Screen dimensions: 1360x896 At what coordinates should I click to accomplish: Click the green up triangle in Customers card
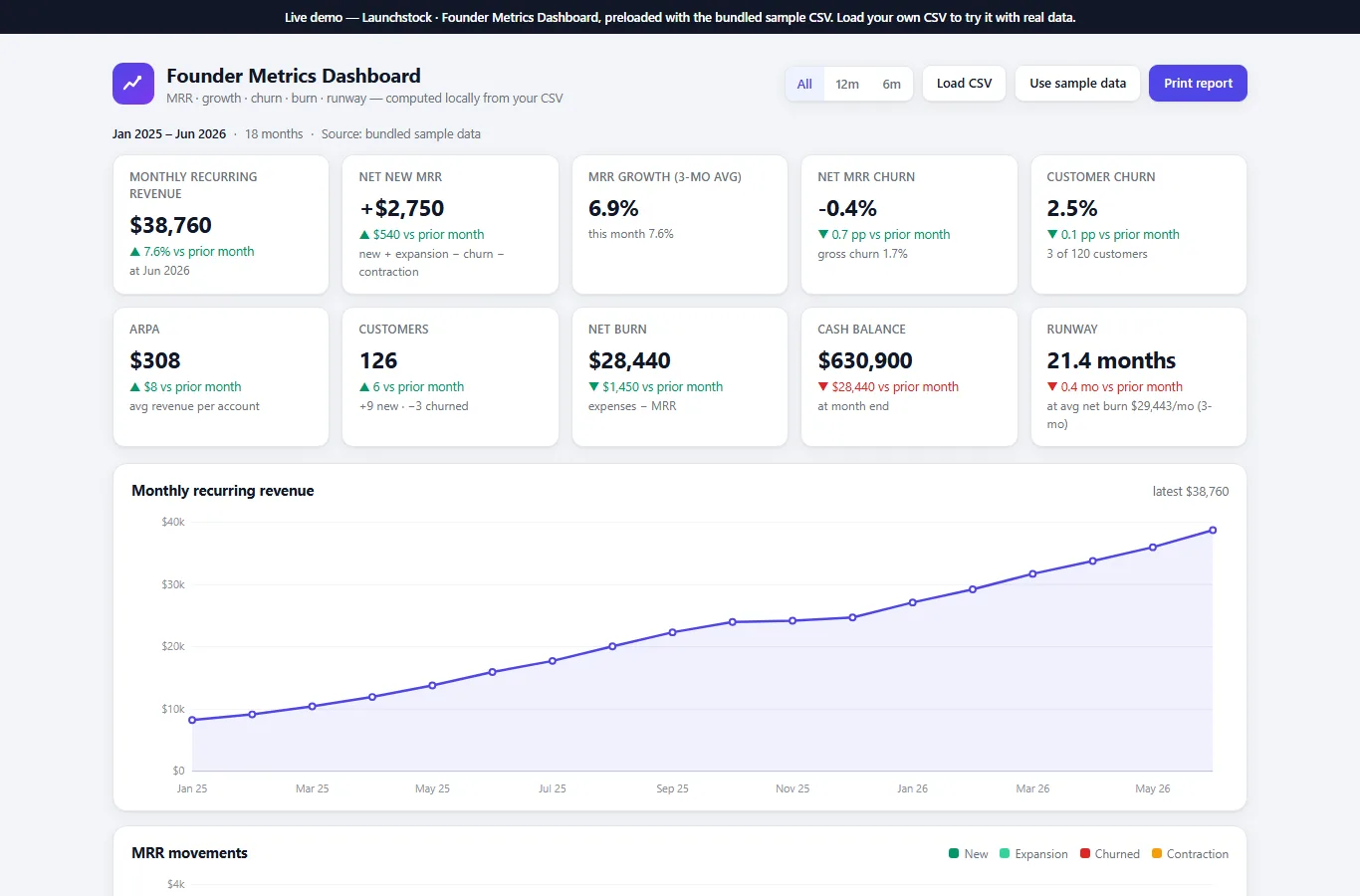[364, 387]
